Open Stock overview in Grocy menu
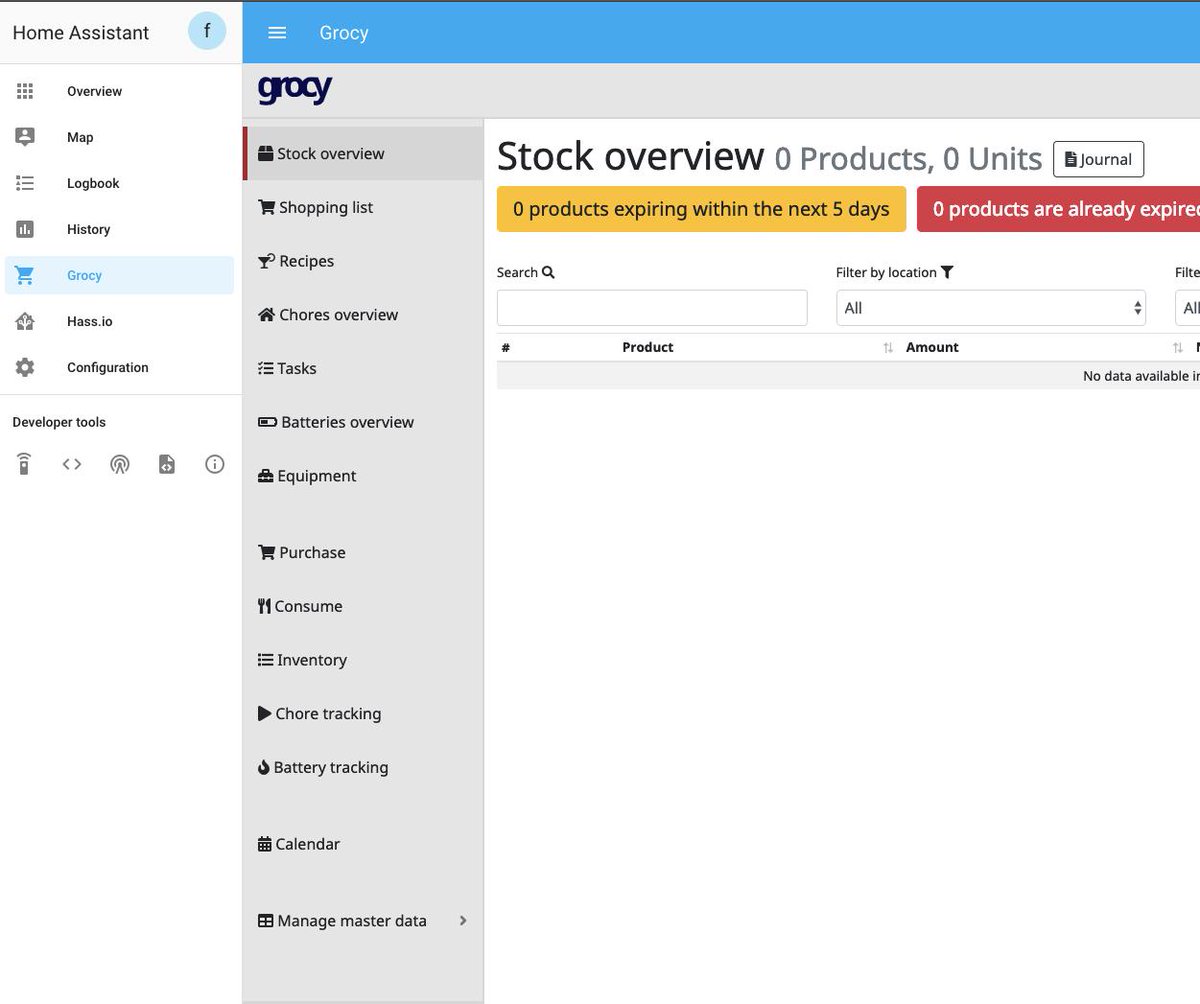Viewport: 1200px width, 1004px height. 363,154
